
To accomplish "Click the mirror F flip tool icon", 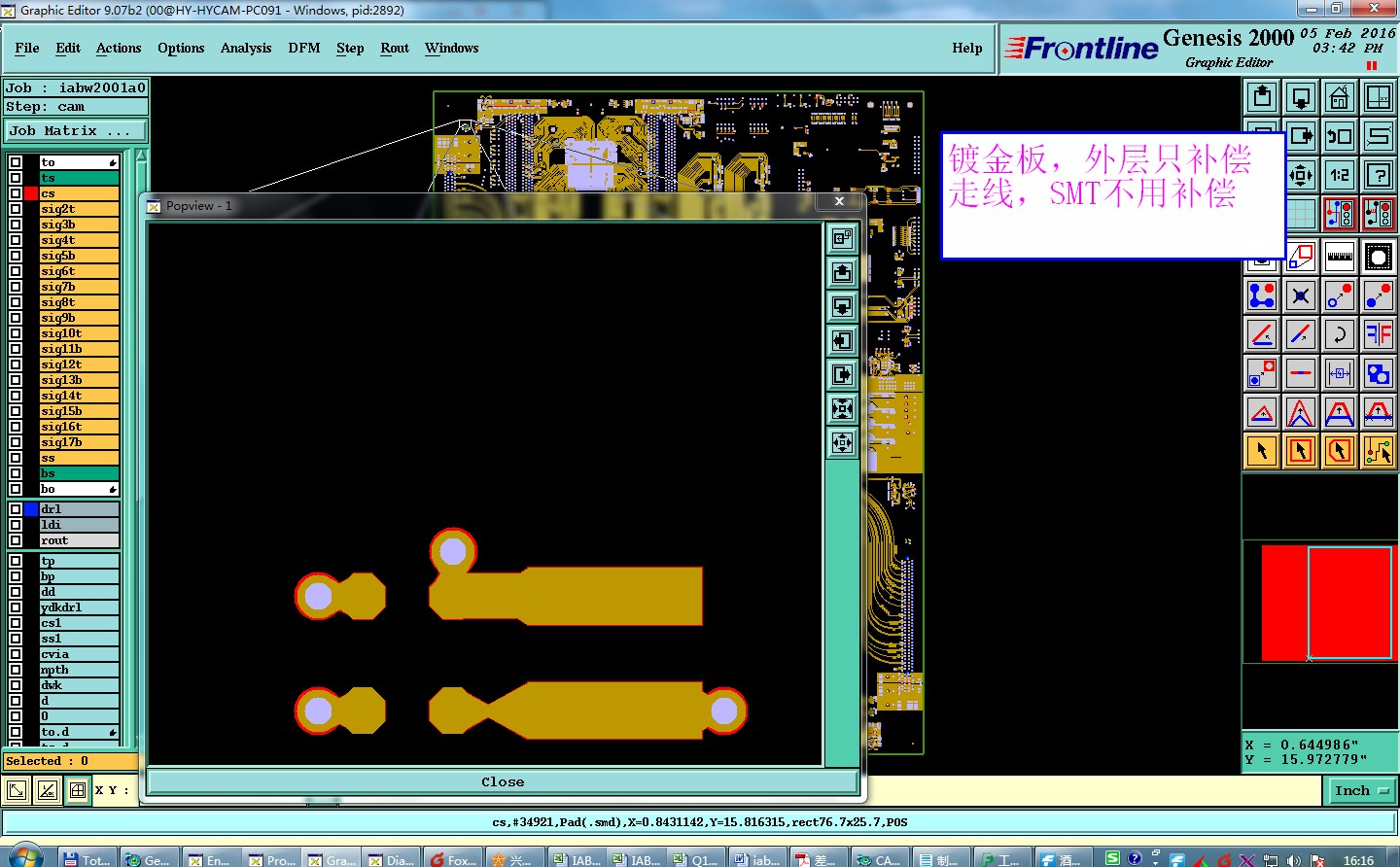I will [x=1379, y=334].
